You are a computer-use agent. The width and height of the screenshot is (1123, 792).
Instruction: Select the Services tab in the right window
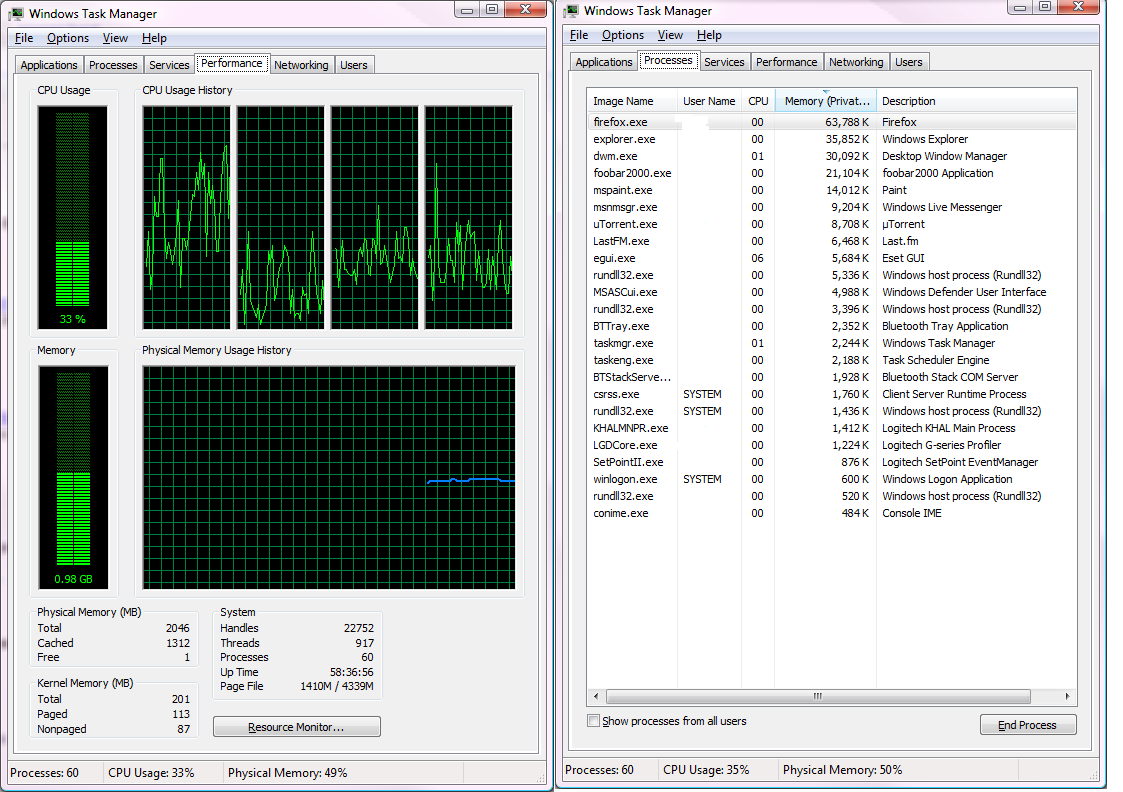[x=724, y=61]
